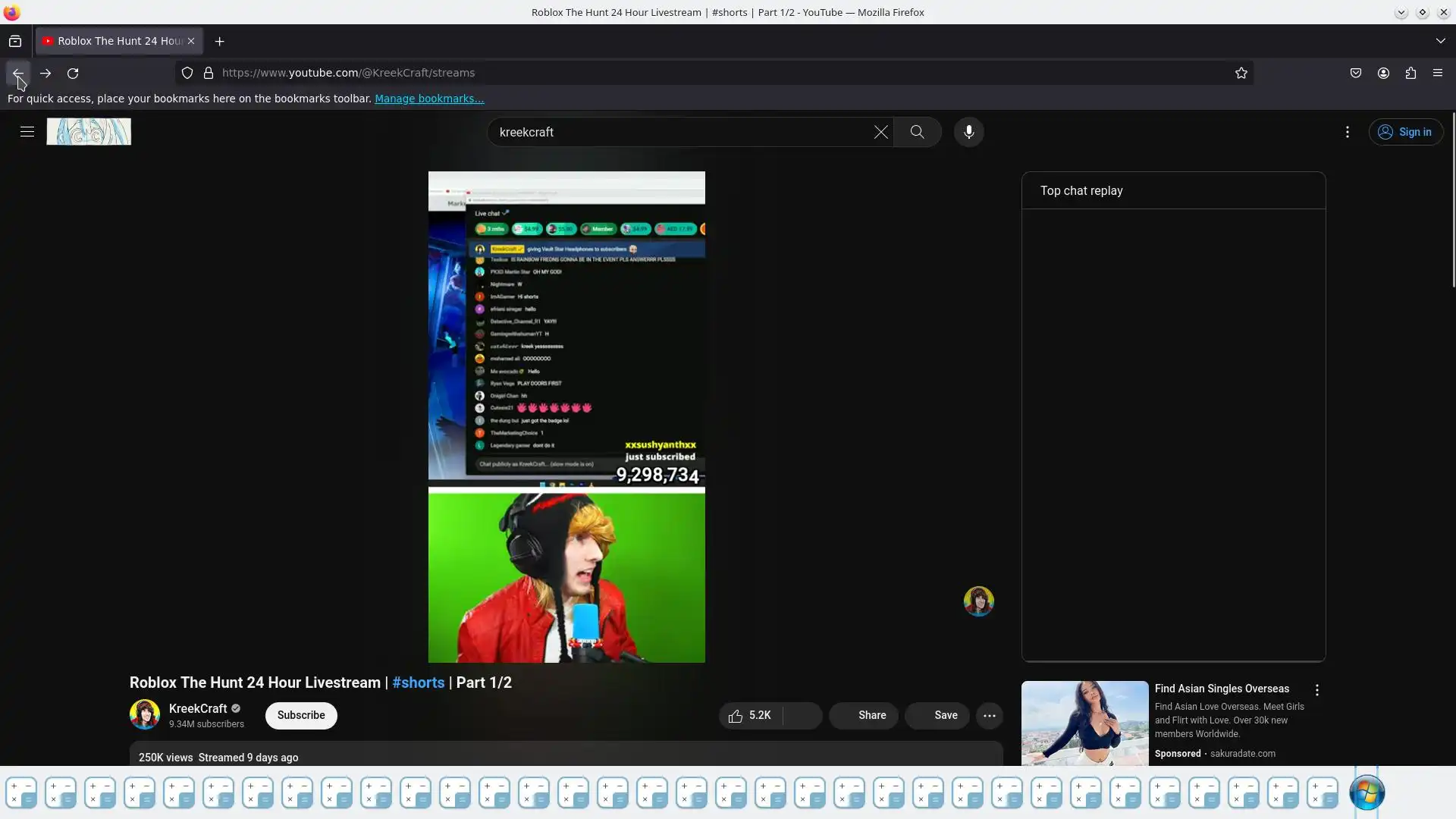Subscribe to the KreekCraft channel
Viewport: 1456px width, 819px height.
(300, 715)
